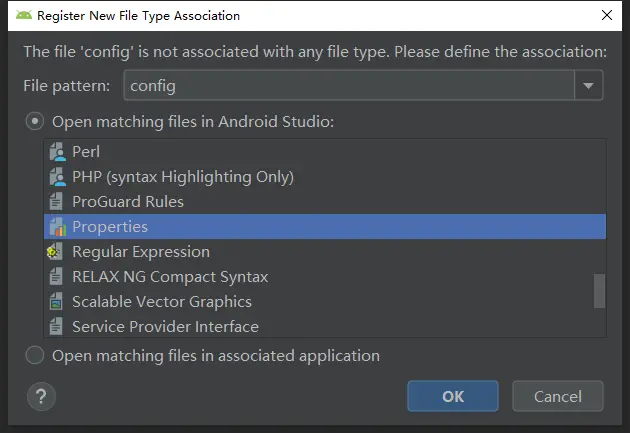The height and width of the screenshot is (433, 630).
Task: Click the Perl file type icon
Action: tap(56, 152)
